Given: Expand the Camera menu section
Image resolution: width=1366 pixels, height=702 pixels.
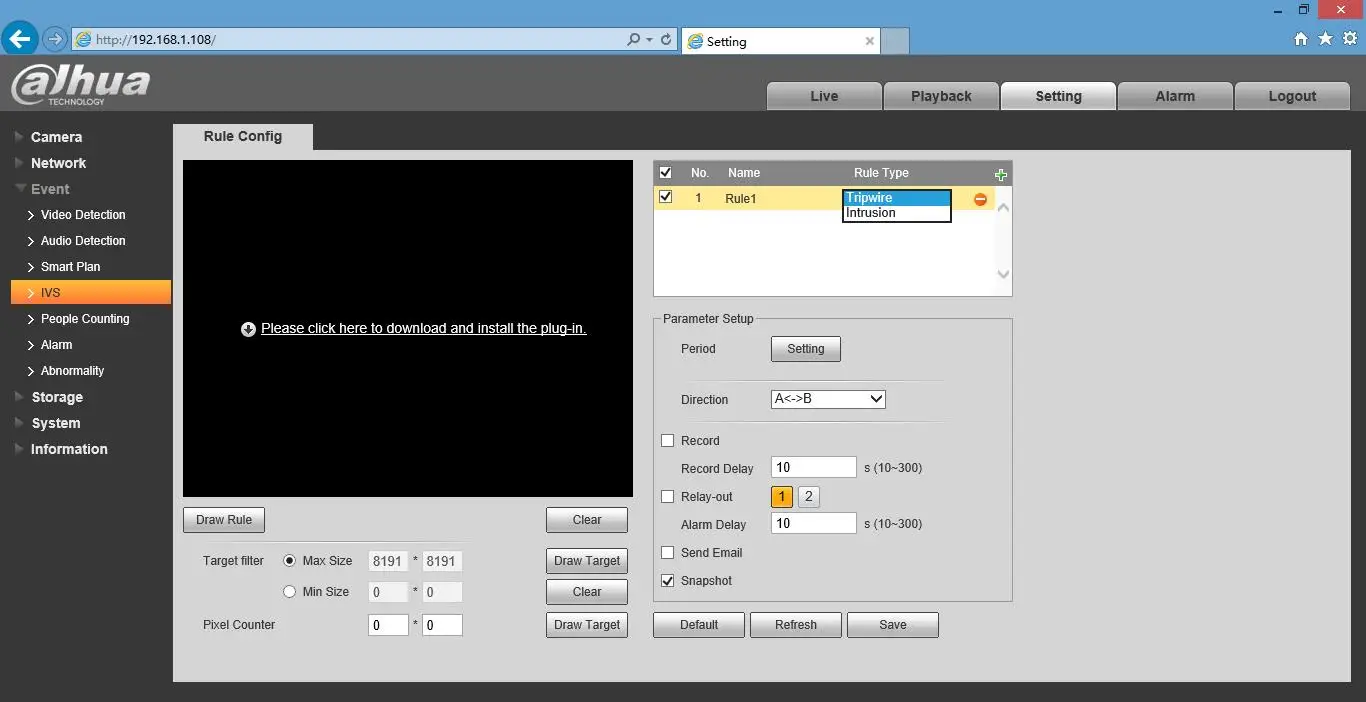Looking at the screenshot, I should 56,137.
